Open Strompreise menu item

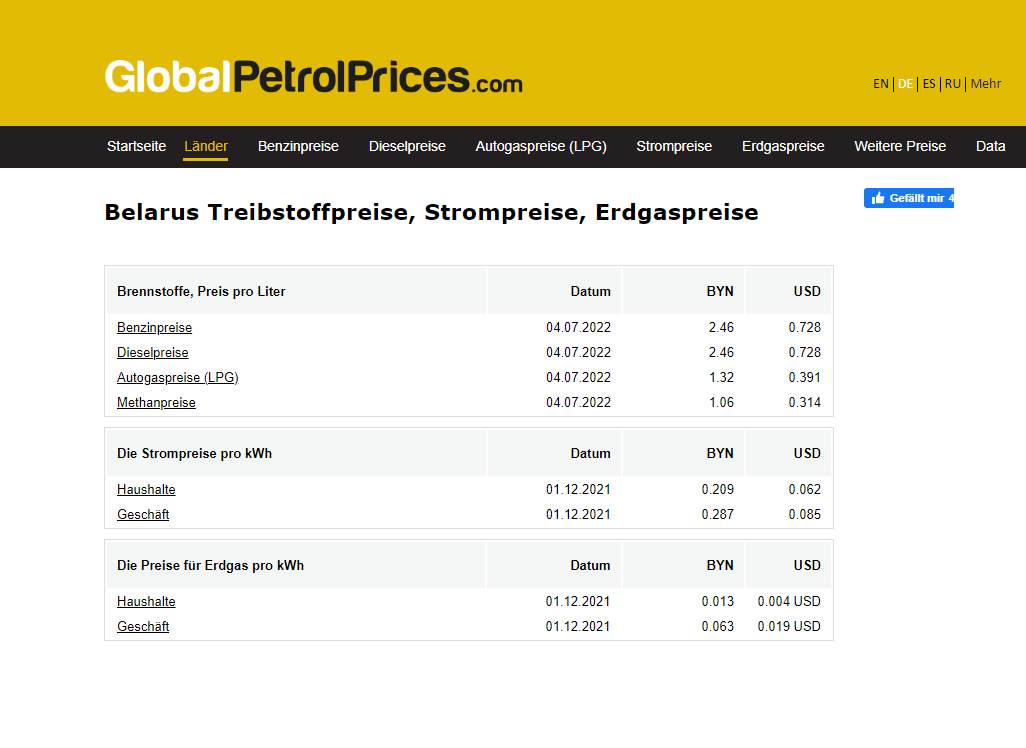[x=674, y=146]
